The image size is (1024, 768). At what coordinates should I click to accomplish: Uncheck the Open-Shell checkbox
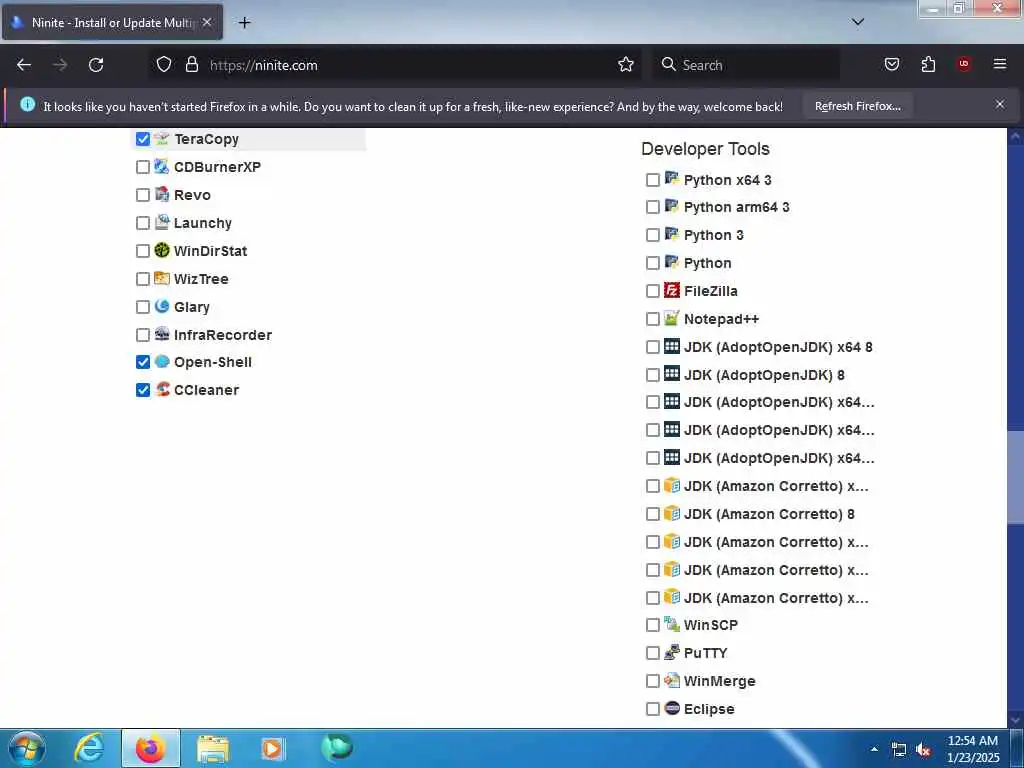(143, 362)
